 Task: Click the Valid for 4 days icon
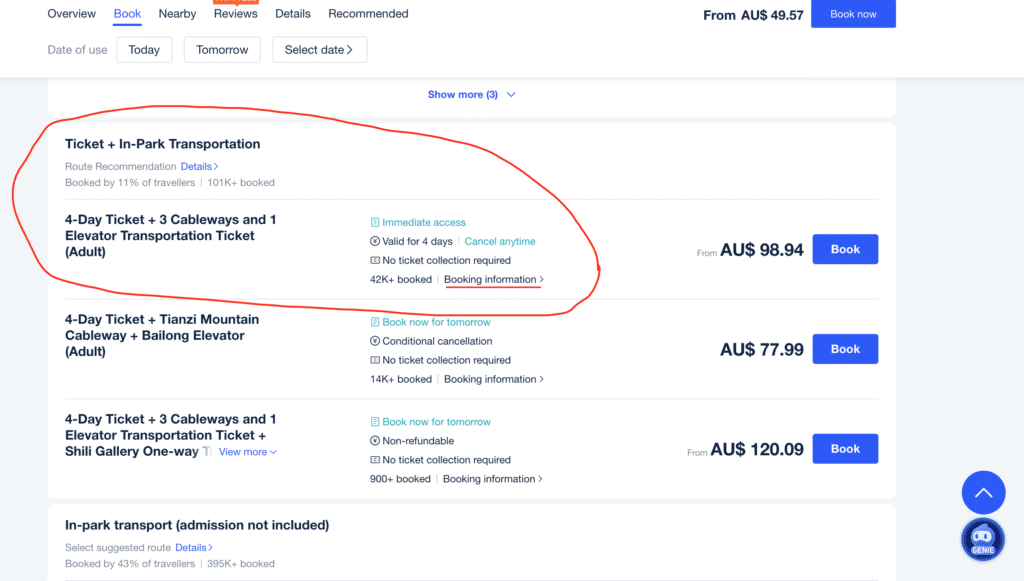(375, 242)
